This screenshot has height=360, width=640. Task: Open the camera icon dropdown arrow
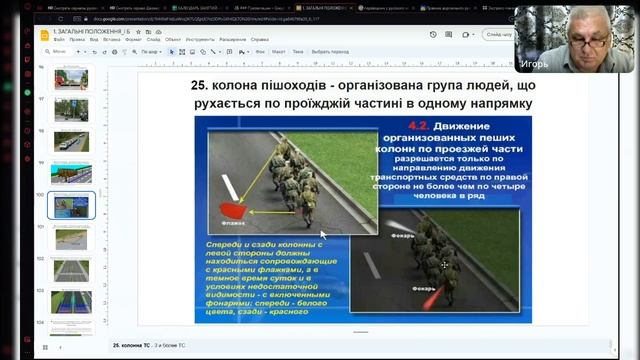click(x=473, y=35)
